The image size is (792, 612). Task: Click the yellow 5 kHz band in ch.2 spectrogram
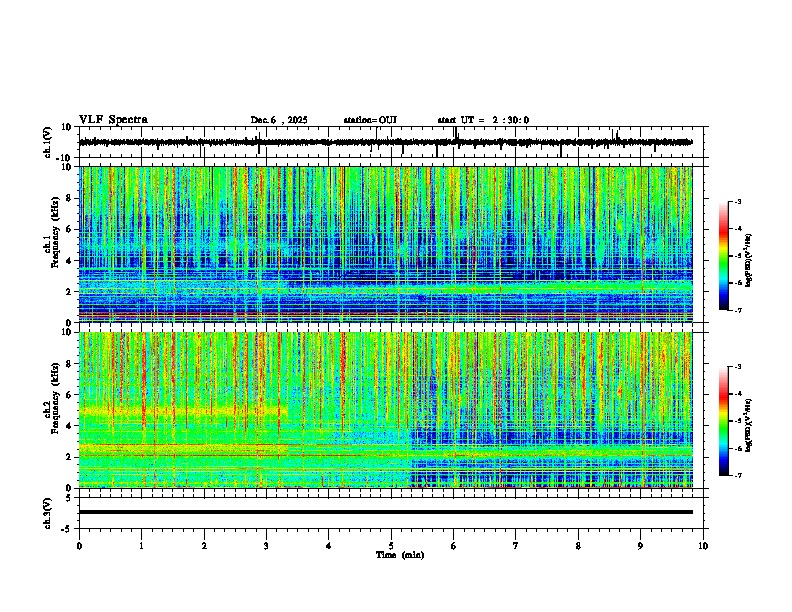(x=183, y=411)
